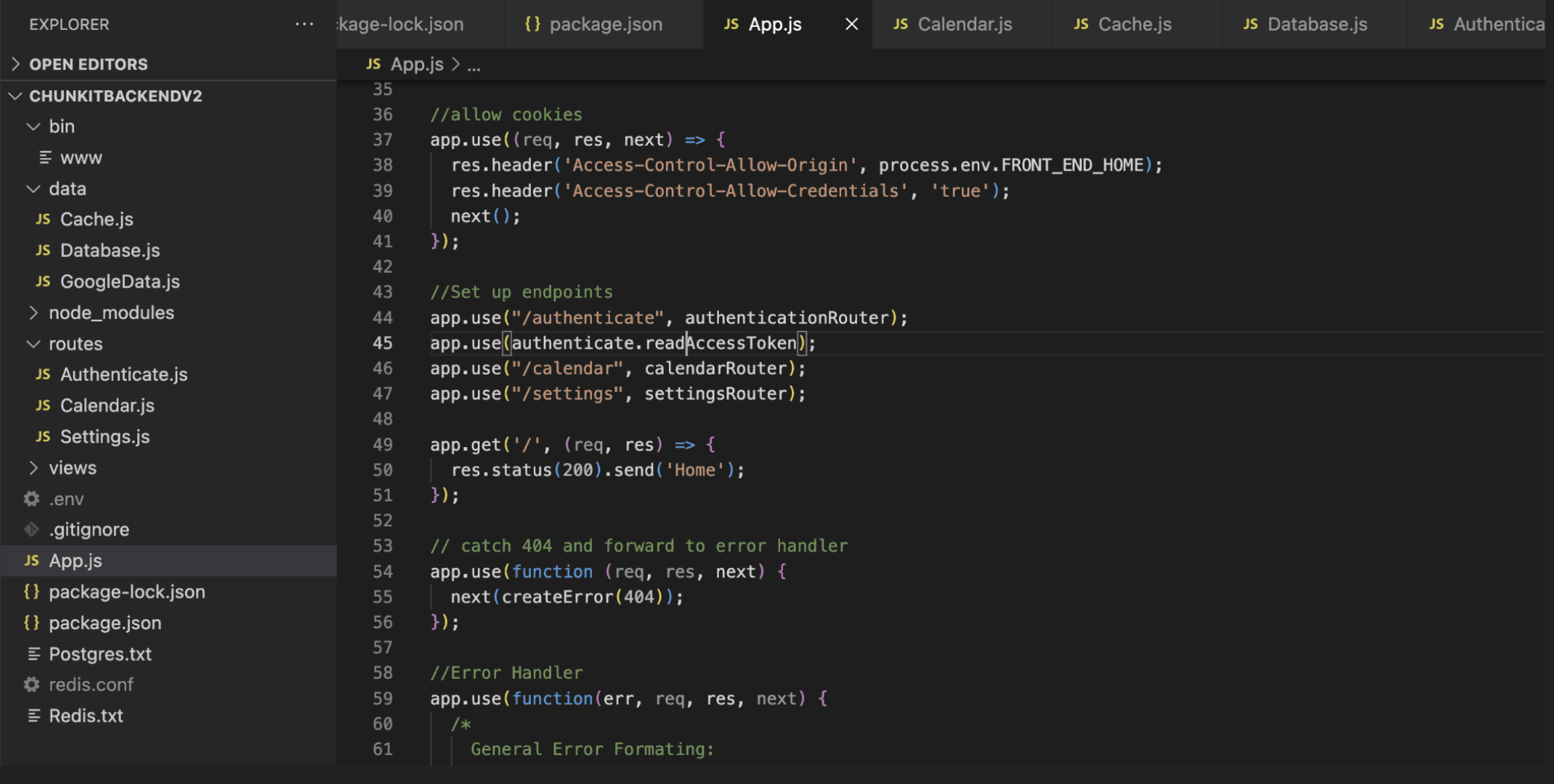Click the EXPLORER panel title
This screenshot has width=1554, height=784.
pyautogui.click(x=69, y=25)
